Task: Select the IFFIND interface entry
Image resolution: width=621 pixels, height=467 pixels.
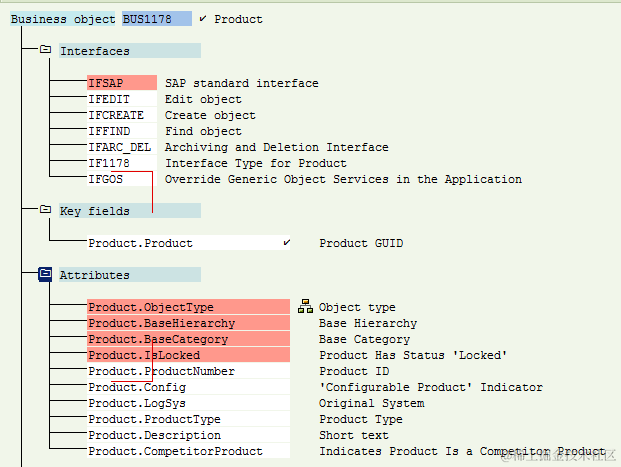Action: click(x=122, y=131)
